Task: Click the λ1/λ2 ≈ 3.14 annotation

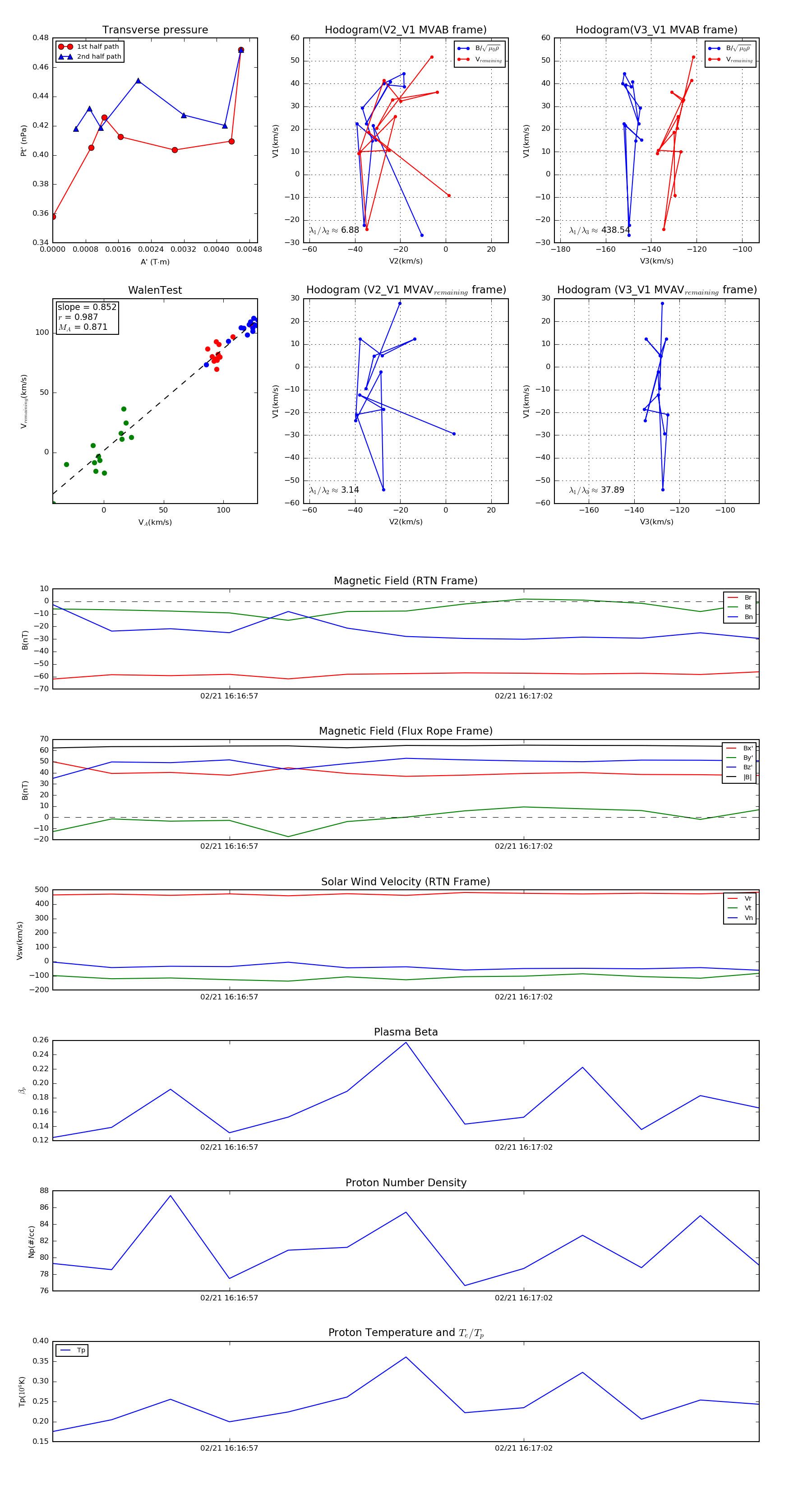Action: coord(334,490)
